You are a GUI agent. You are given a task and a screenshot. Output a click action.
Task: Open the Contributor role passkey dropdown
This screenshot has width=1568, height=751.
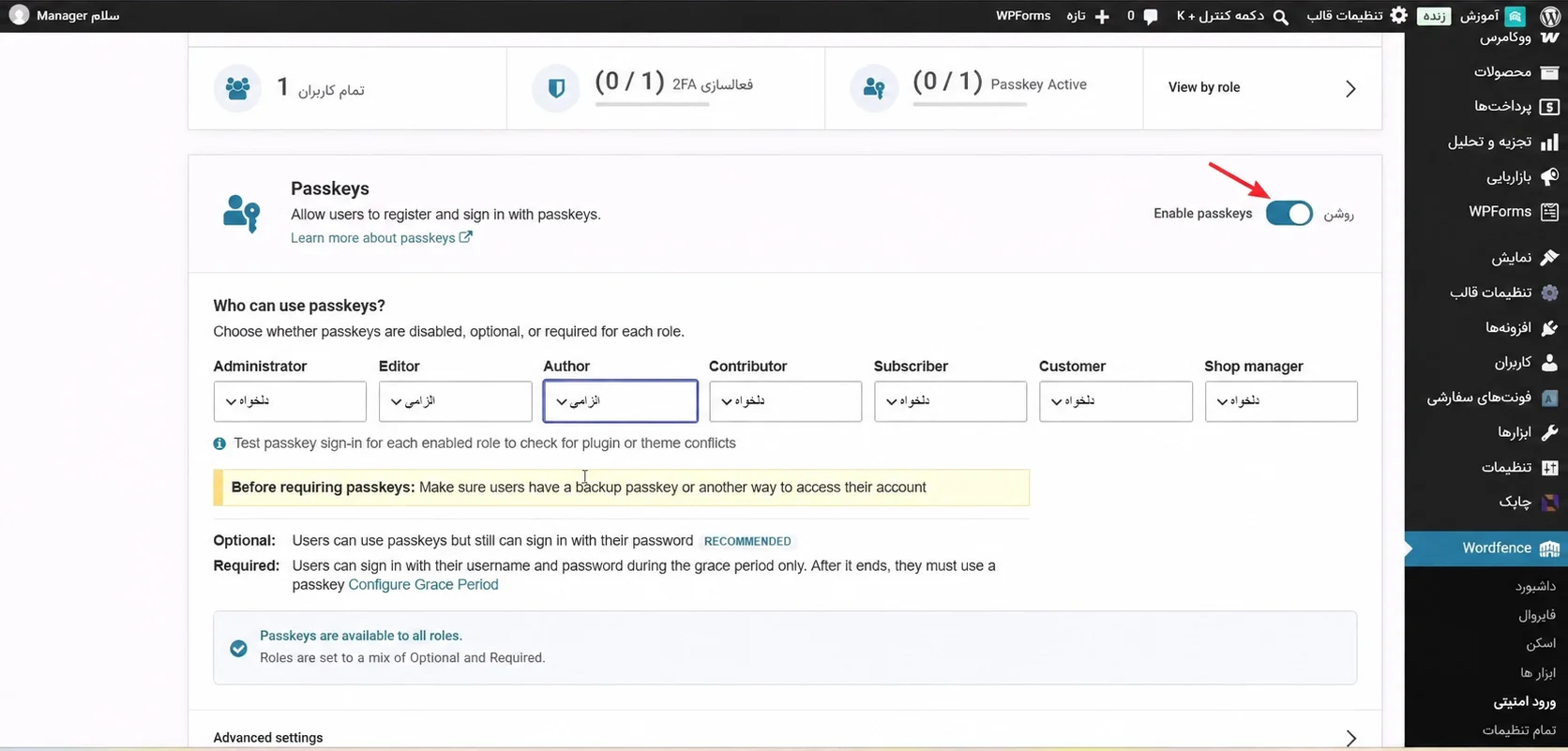(x=785, y=401)
